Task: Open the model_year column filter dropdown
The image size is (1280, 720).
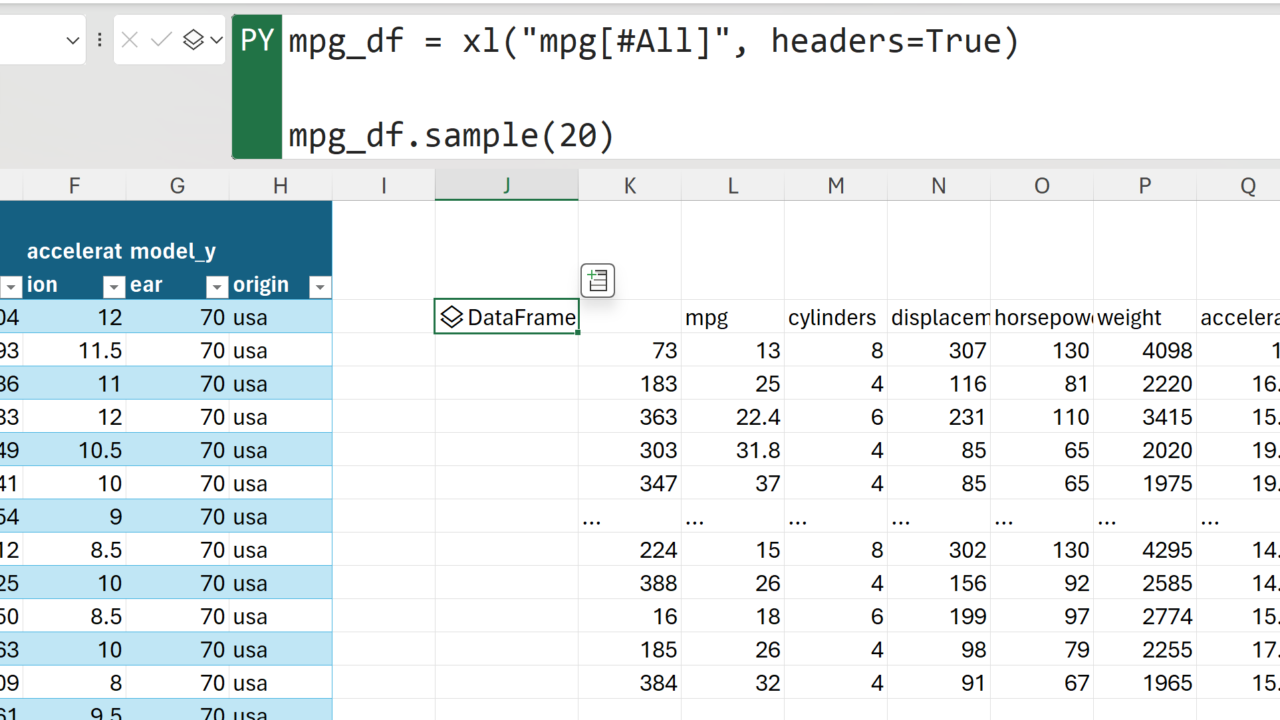Action: (216, 287)
